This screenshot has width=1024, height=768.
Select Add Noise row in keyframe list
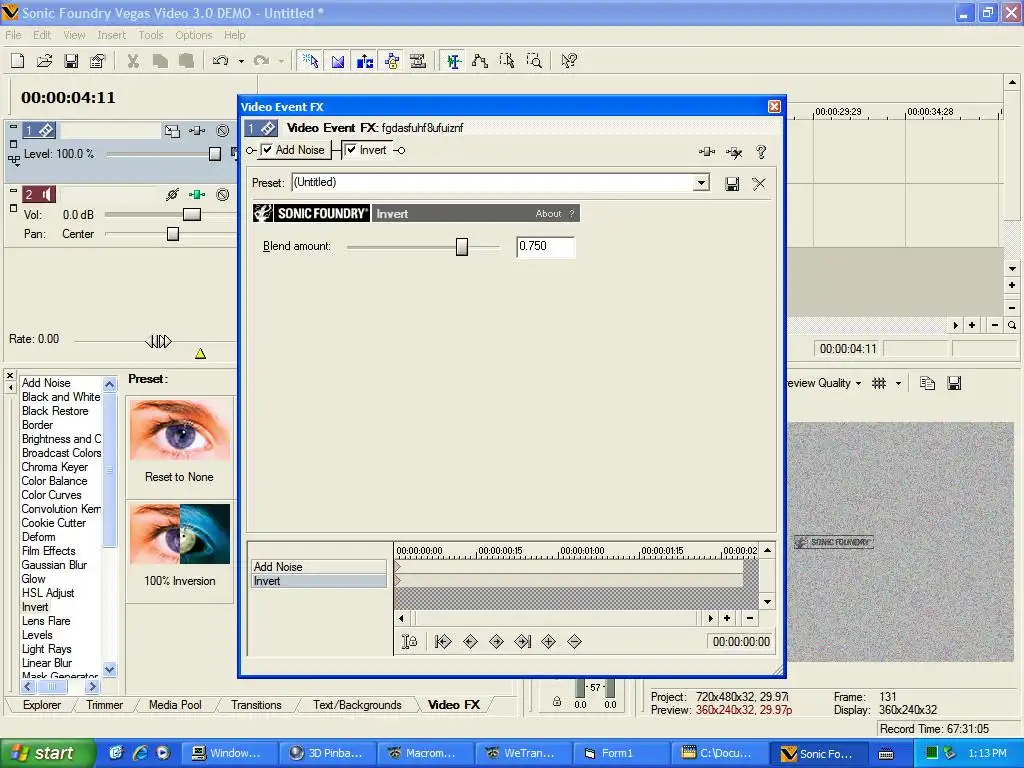(319, 567)
